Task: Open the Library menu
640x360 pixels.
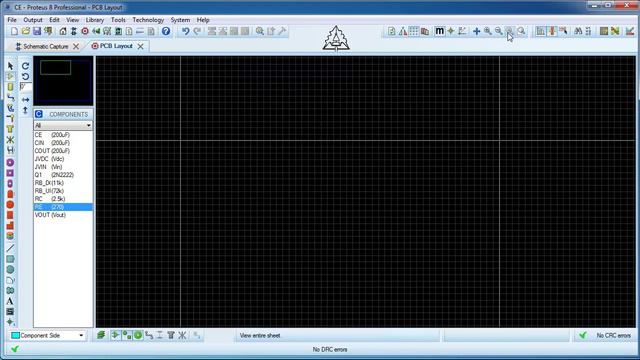Action: click(95, 20)
